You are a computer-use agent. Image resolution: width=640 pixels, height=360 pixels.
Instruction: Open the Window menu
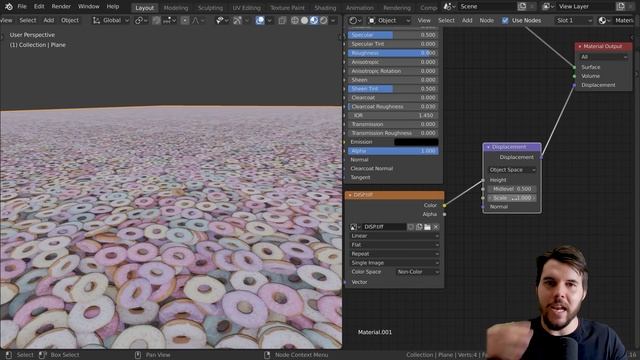89,7
